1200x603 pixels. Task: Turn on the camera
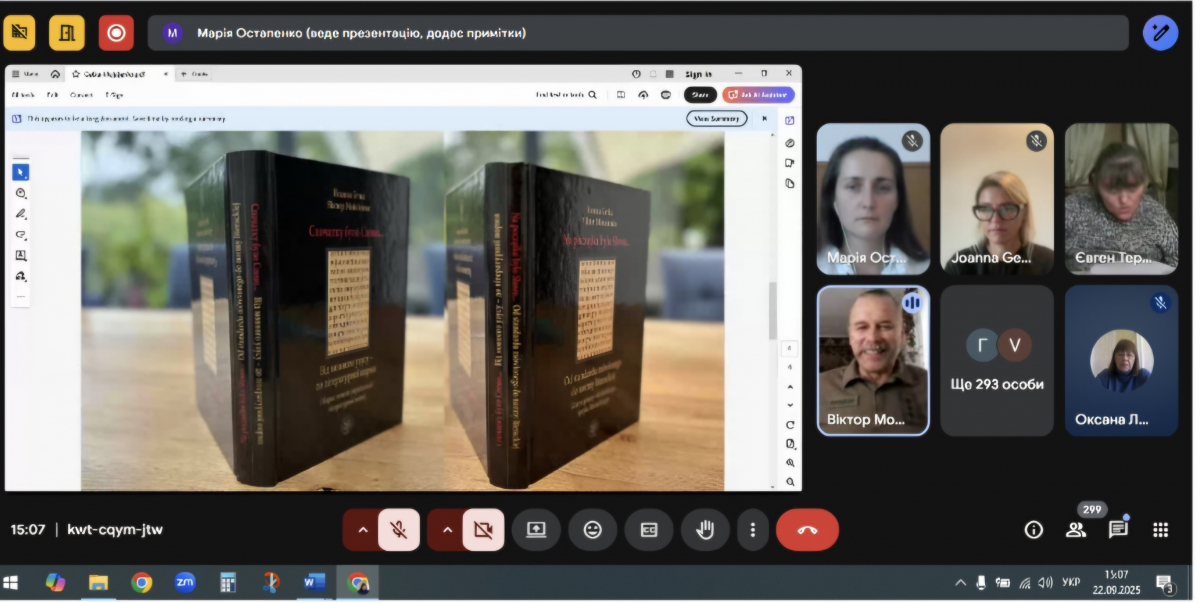point(484,530)
